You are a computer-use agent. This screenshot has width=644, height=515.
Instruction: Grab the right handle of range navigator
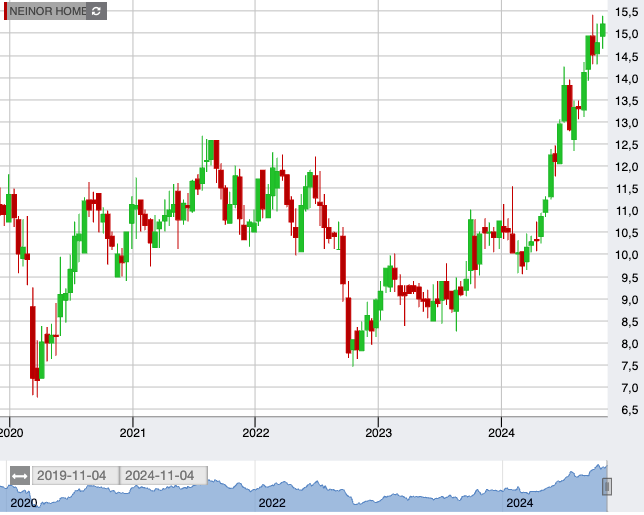pyautogui.click(x=607, y=487)
